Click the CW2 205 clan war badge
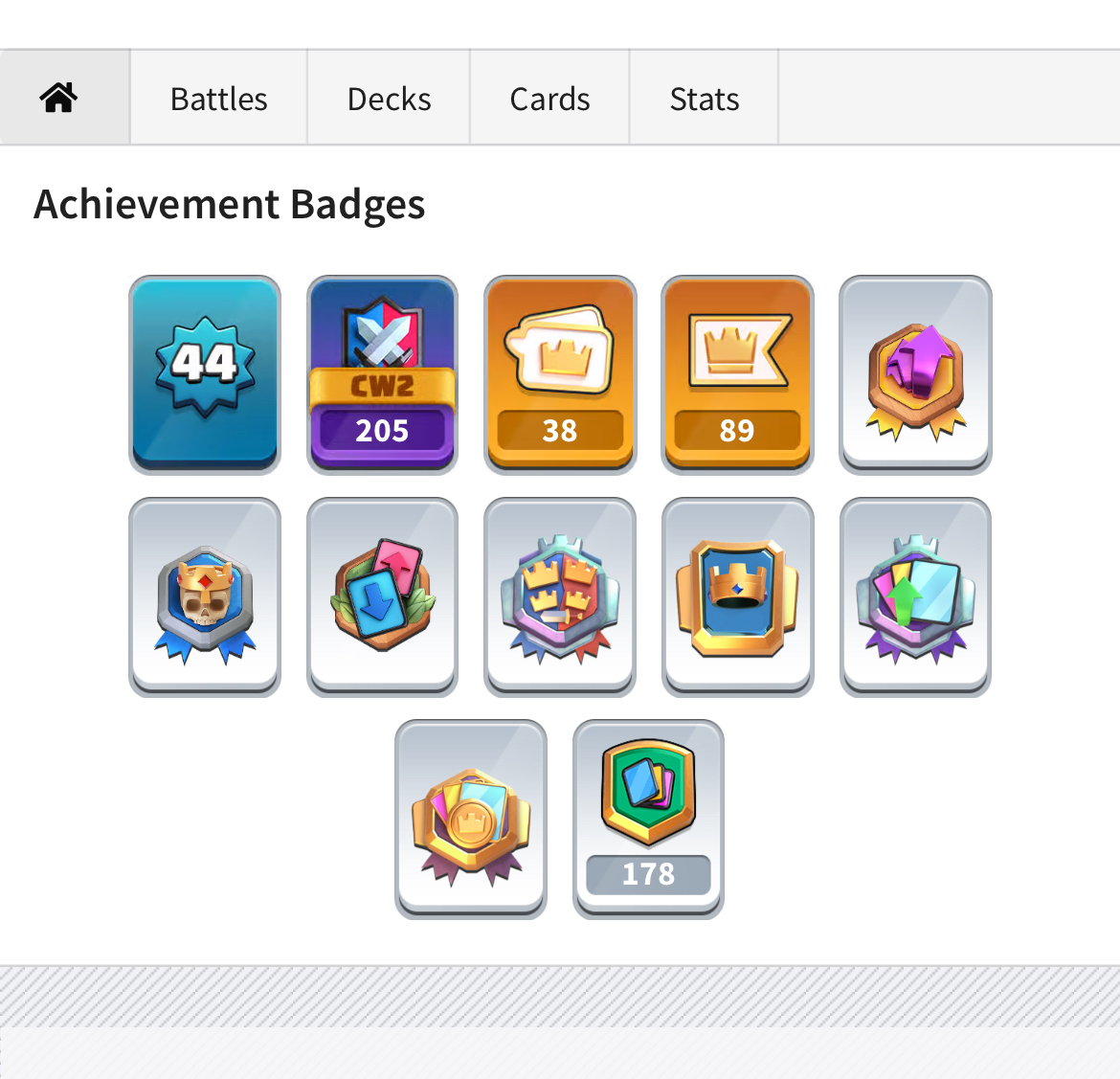The width and height of the screenshot is (1120, 1079). click(x=382, y=374)
